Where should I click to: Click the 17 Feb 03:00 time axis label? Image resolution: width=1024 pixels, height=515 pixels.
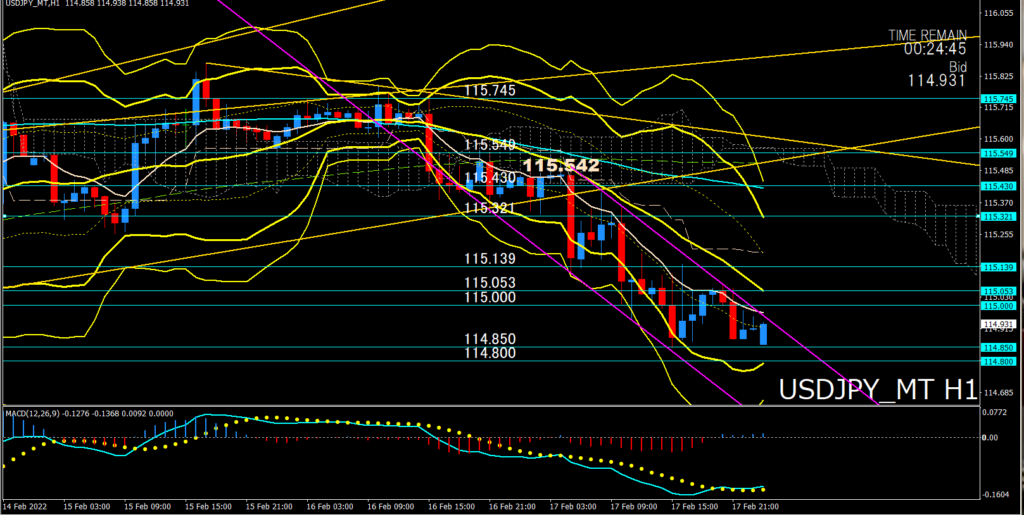pos(571,507)
